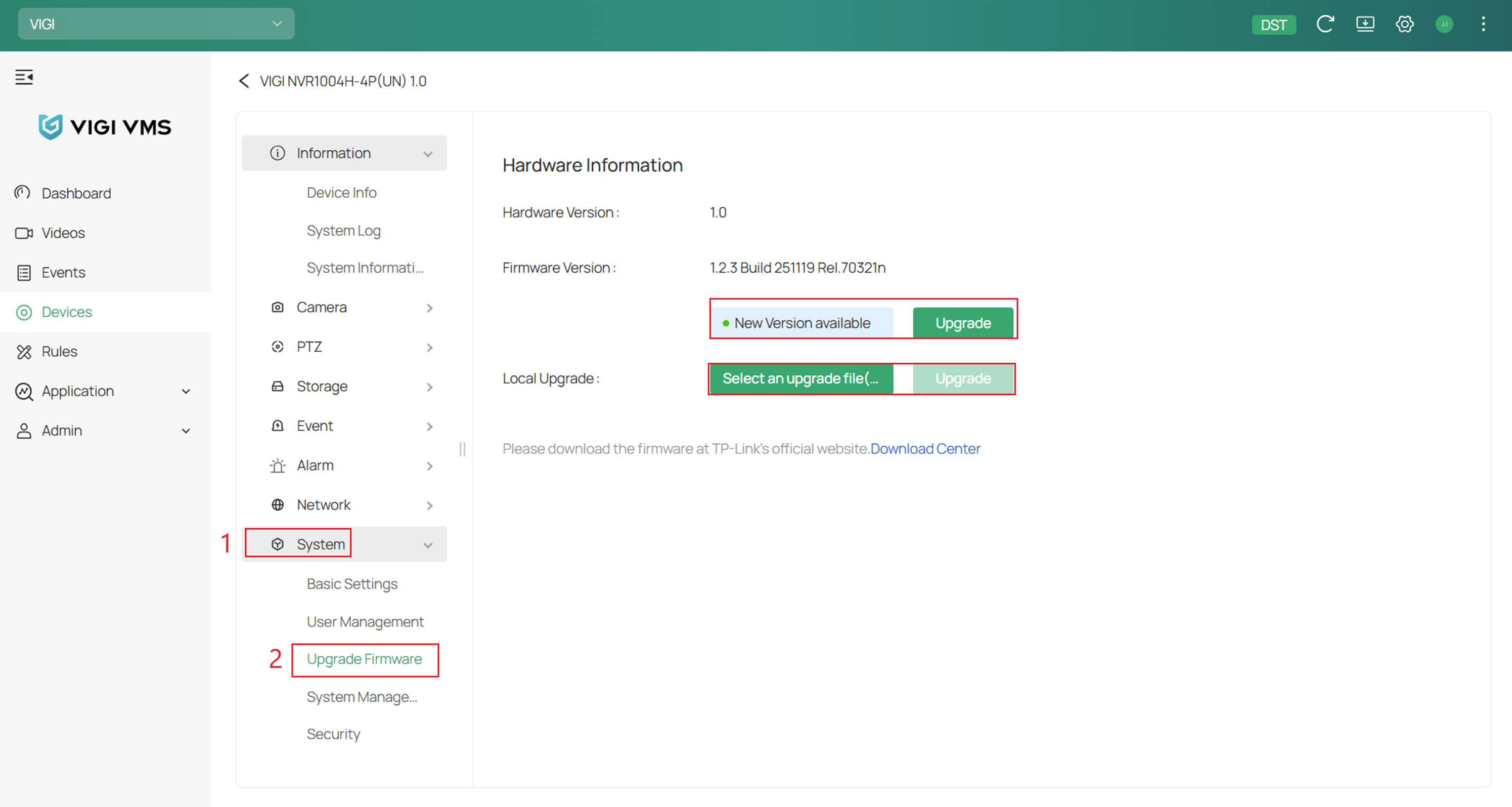
Task: Expand the Storage section arrow
Action: (x=430, y=387)
